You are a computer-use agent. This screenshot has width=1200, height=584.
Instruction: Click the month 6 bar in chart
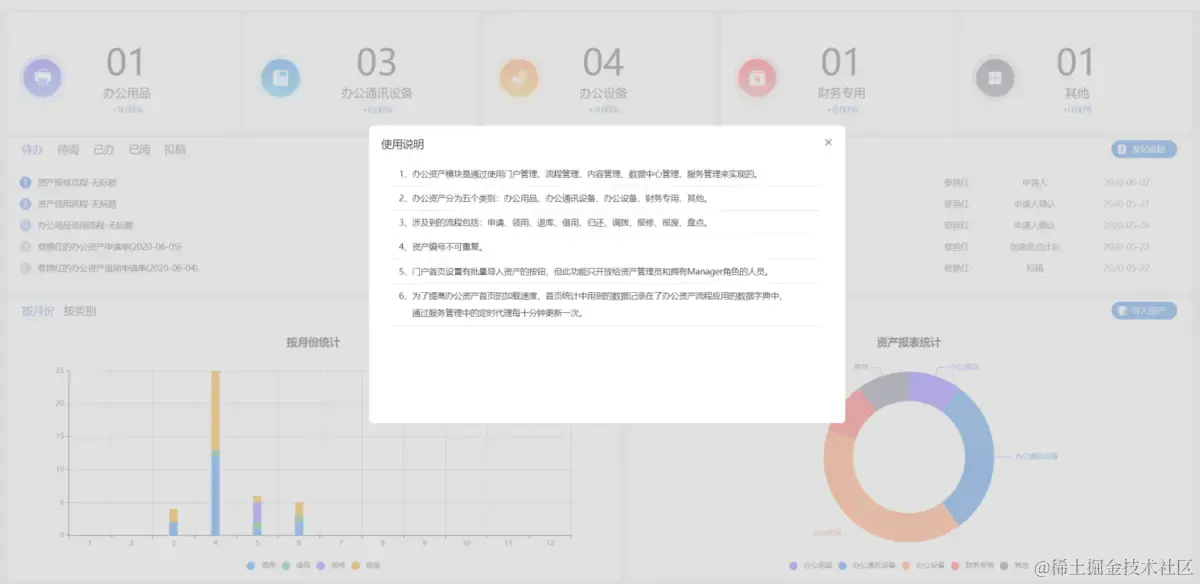pyautogui.click(x=299, y=519)
